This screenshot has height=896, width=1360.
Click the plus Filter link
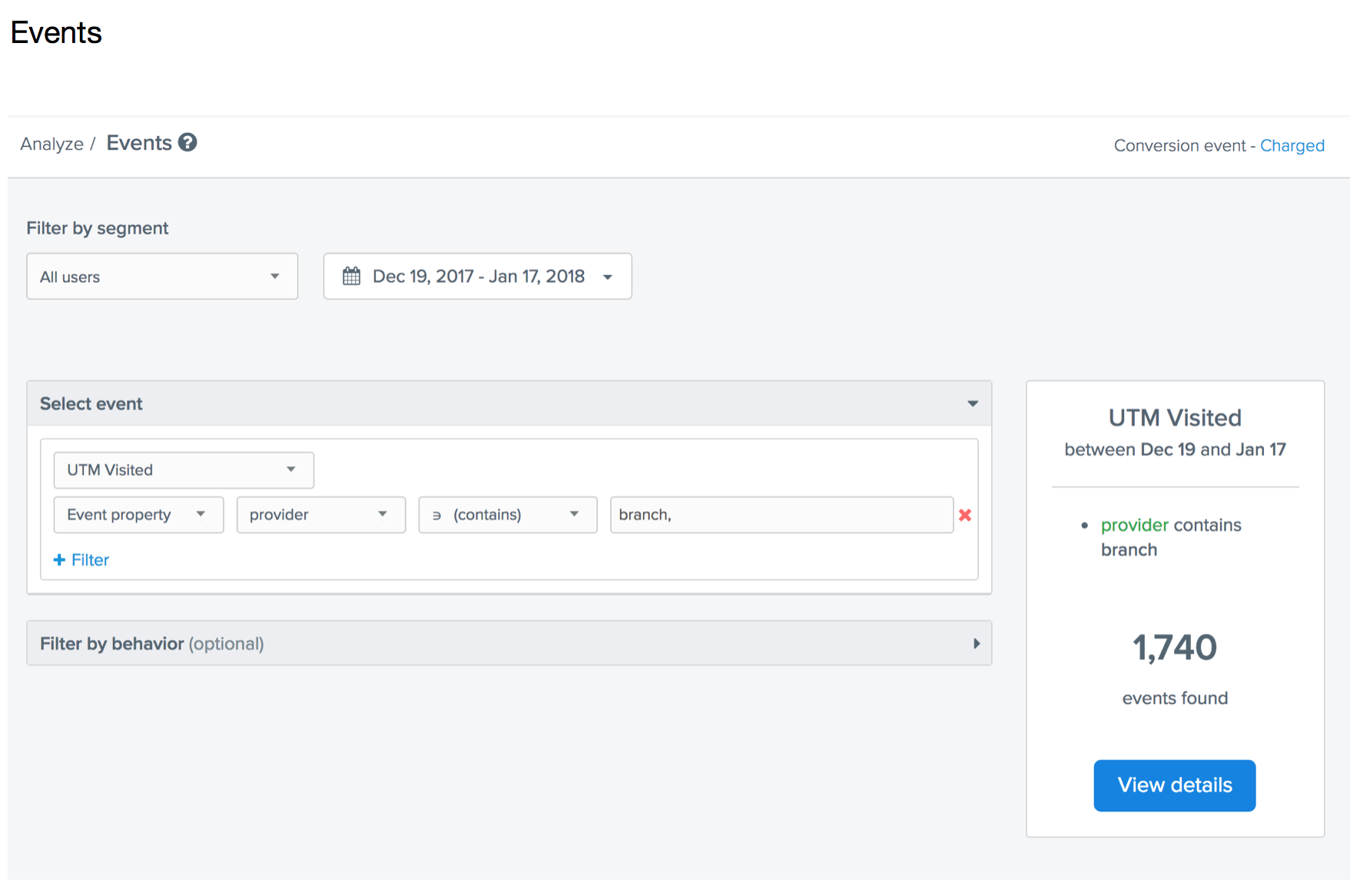click(x=81, y=559)
